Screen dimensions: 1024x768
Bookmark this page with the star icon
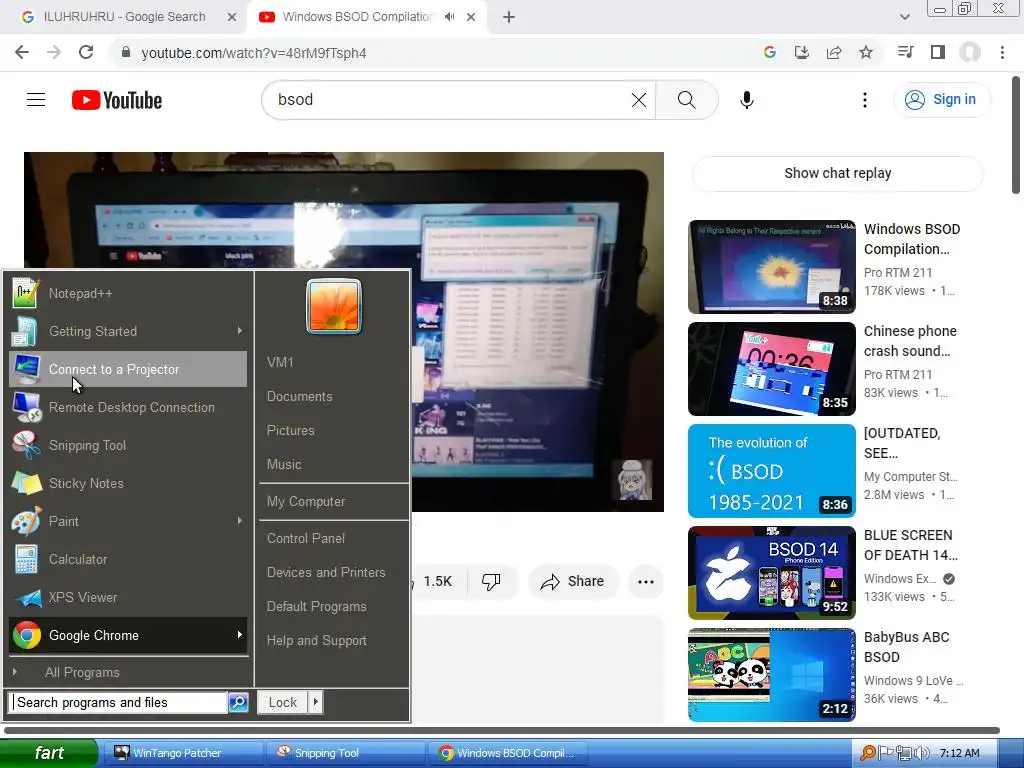pyautogui.click(x=866, y=52)
